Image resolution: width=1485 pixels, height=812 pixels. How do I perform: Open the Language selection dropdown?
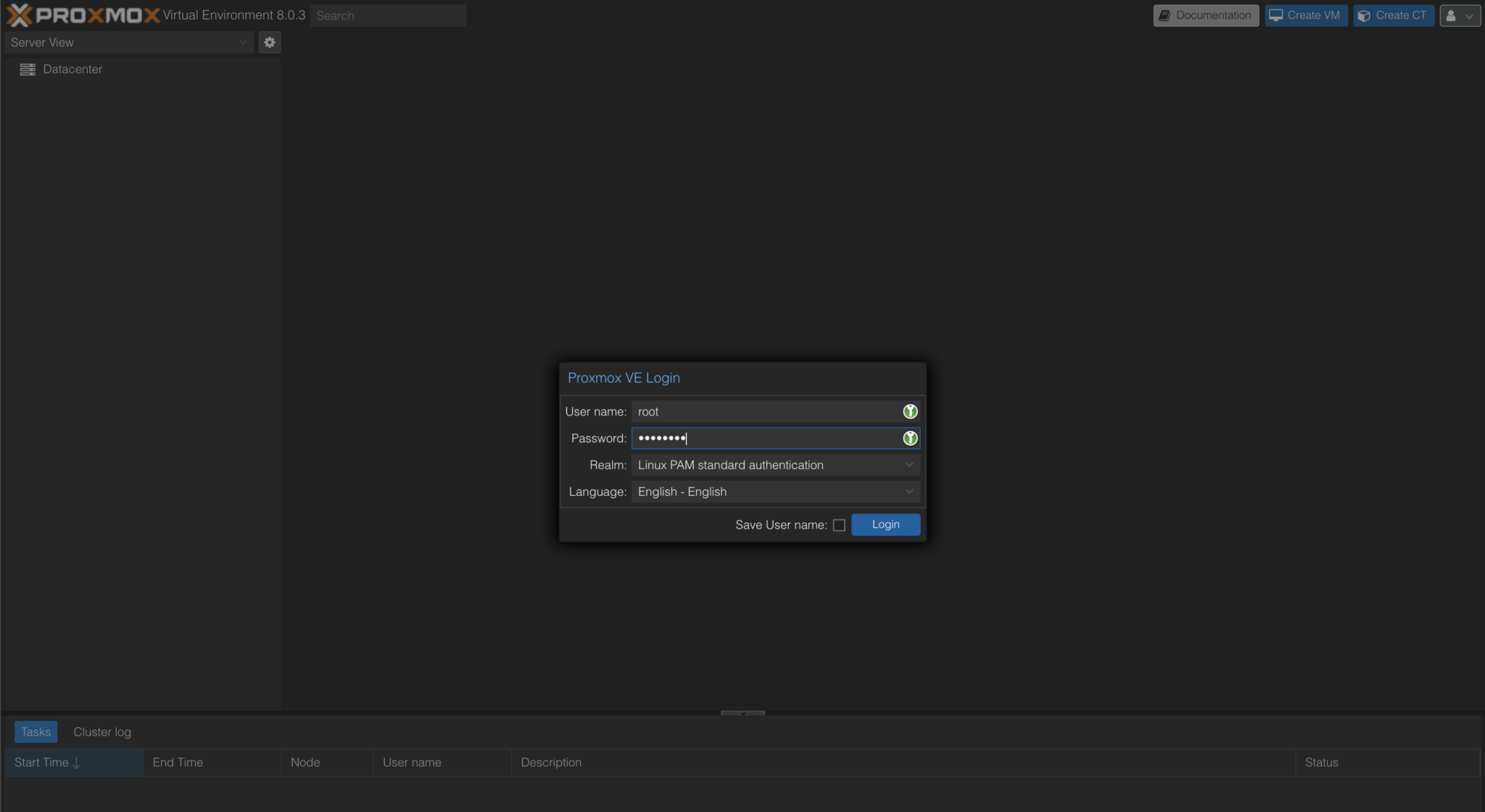click(909, 492)
